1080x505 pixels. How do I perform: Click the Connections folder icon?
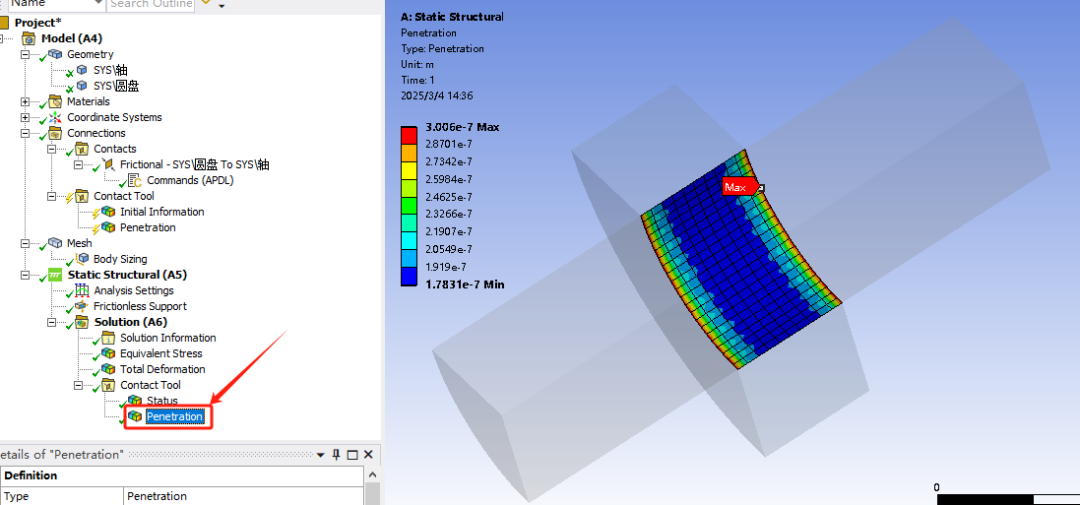(56, 133)
